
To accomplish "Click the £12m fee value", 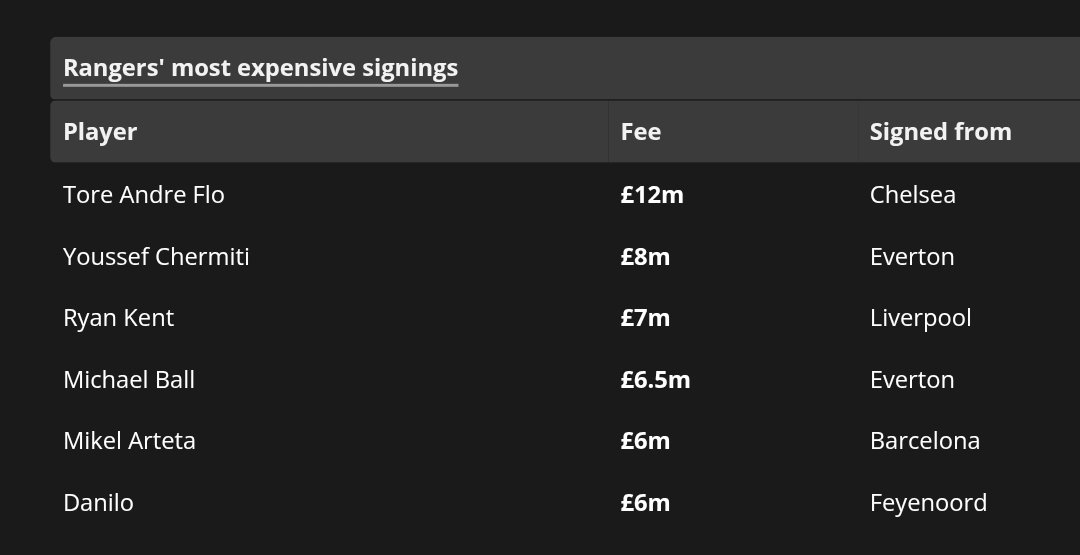I will pyautogui.click(x=652, y=195).
